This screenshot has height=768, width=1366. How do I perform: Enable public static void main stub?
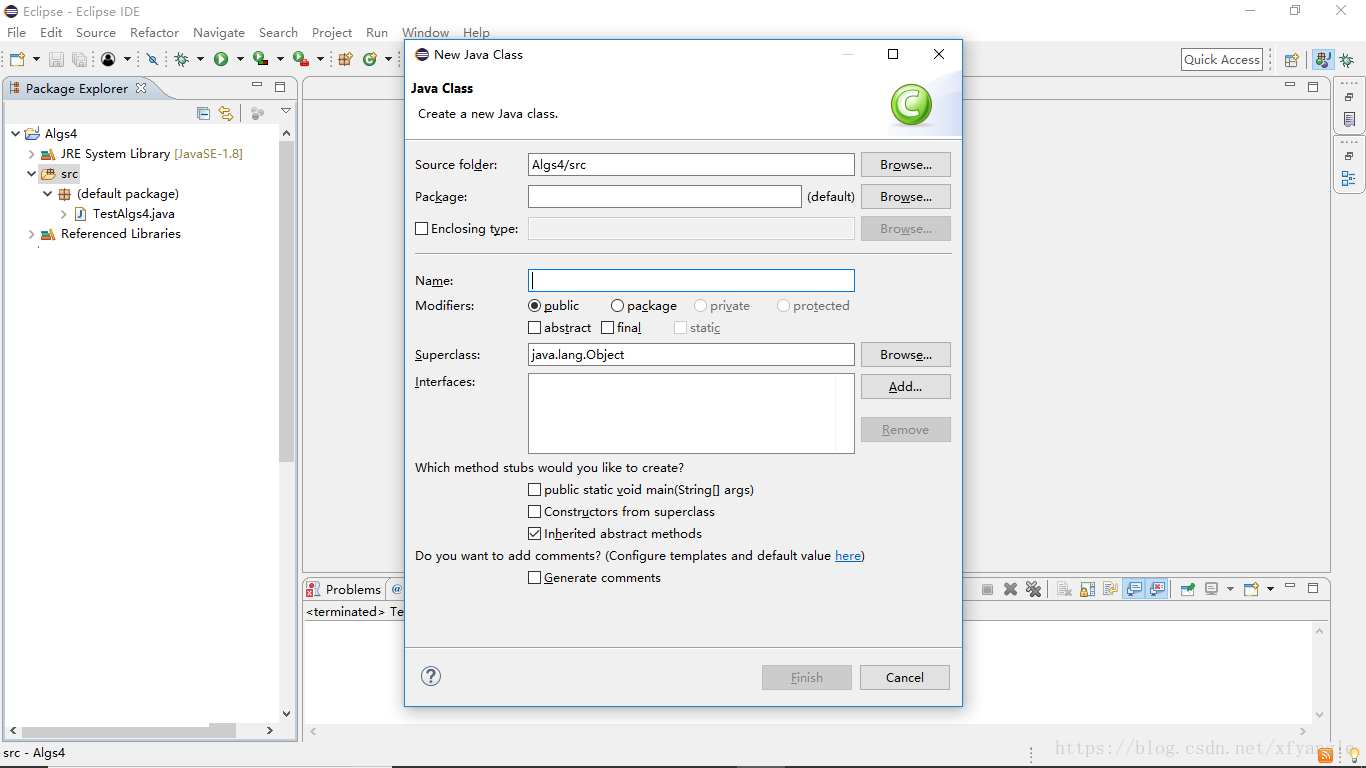pos(534,490)
